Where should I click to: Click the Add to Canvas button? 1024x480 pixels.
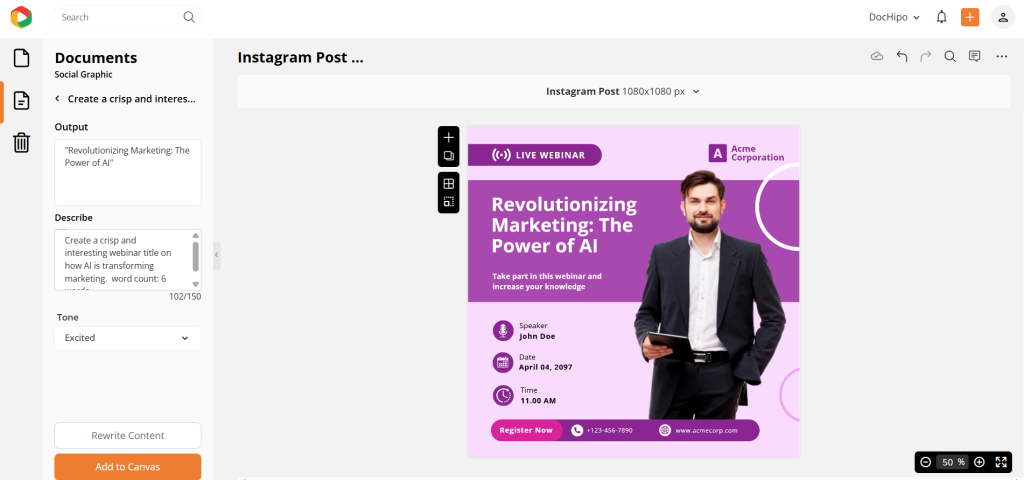click(127, 466)
